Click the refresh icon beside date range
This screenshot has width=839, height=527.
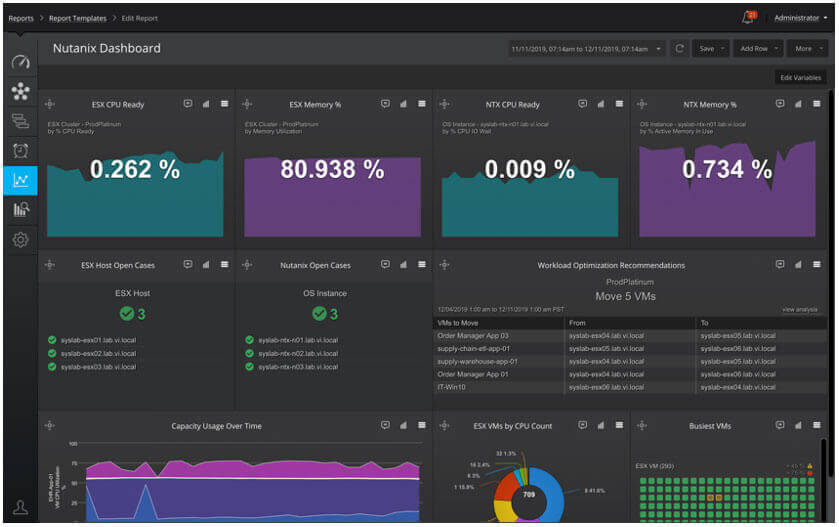(x=679, y=49)
